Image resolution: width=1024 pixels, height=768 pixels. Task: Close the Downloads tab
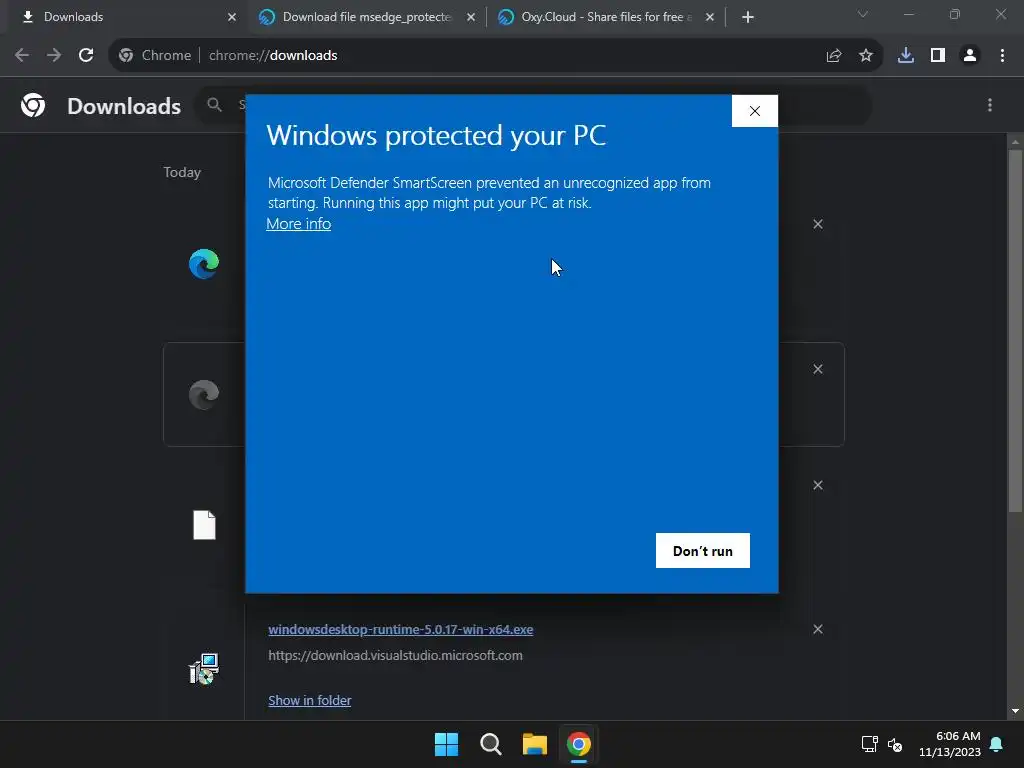point(232,17)
